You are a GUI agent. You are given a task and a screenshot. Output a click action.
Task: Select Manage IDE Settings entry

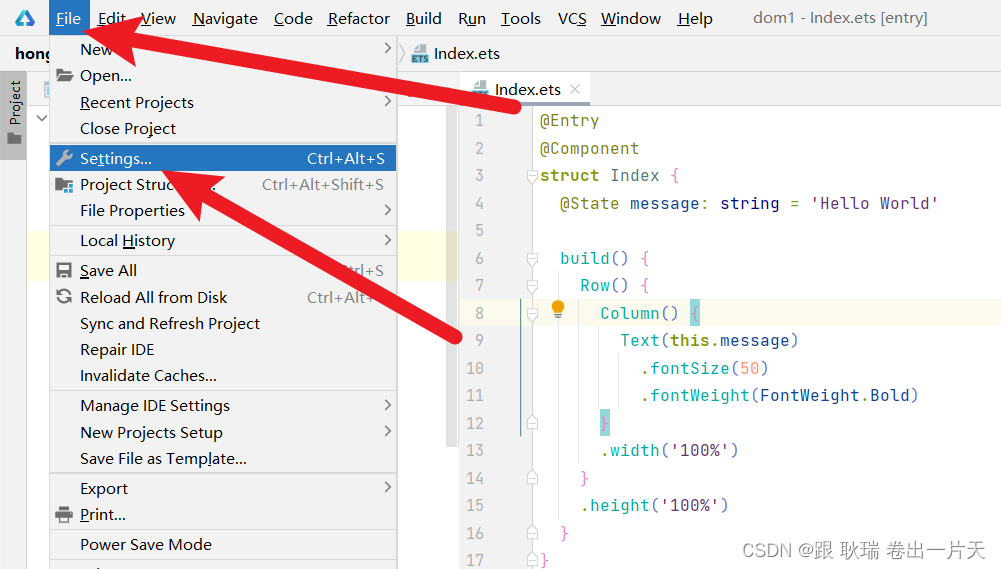(223, 406)
